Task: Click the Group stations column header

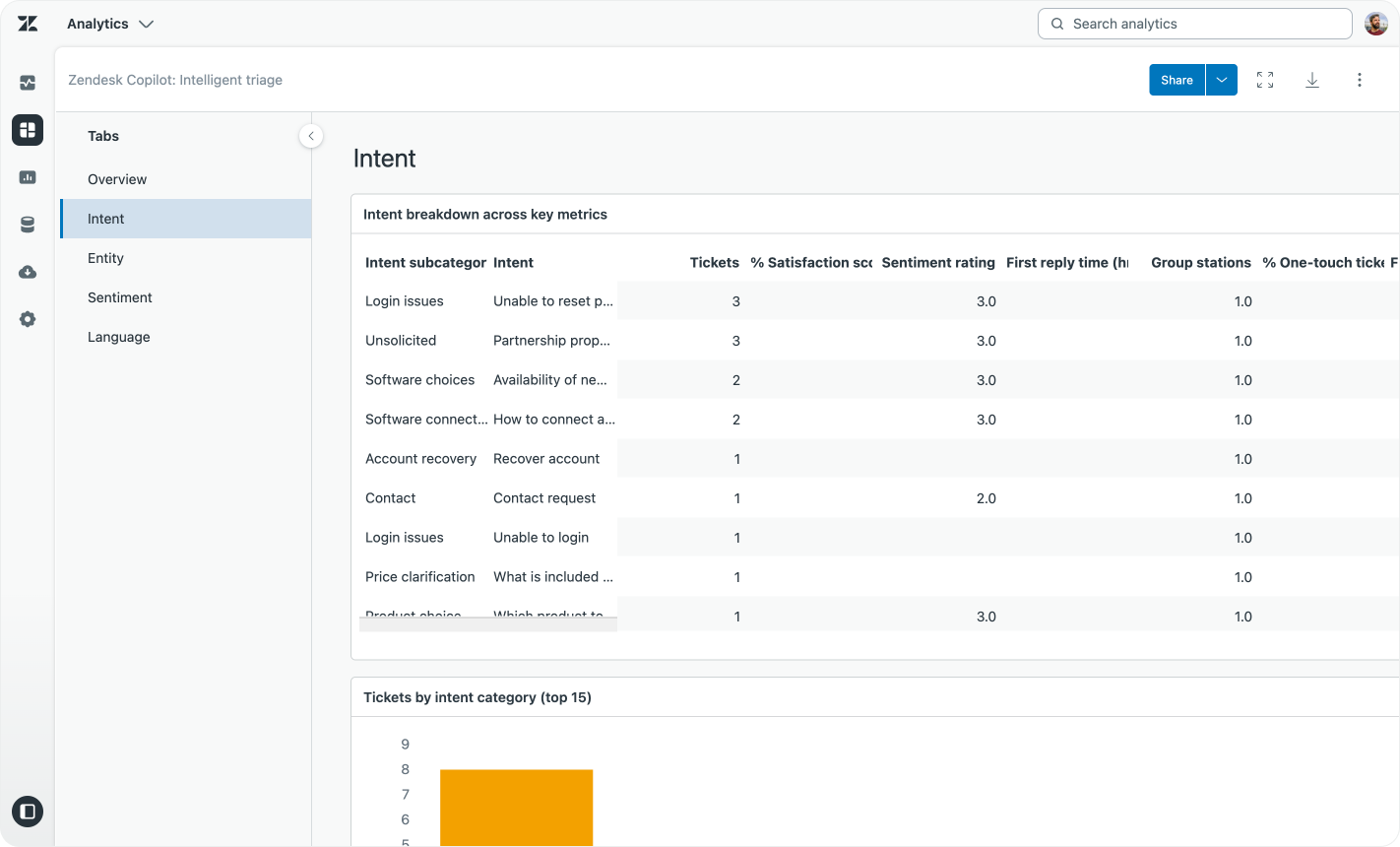Action: tap(1201, 262)
